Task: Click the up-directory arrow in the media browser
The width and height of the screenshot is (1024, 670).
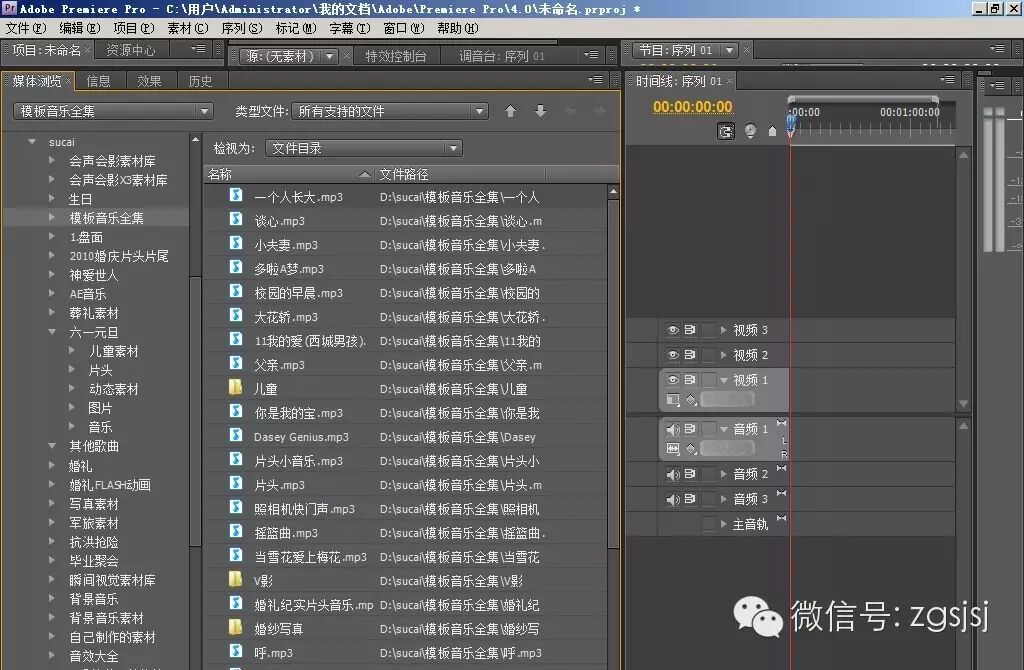Action: (x=510, y=111)
